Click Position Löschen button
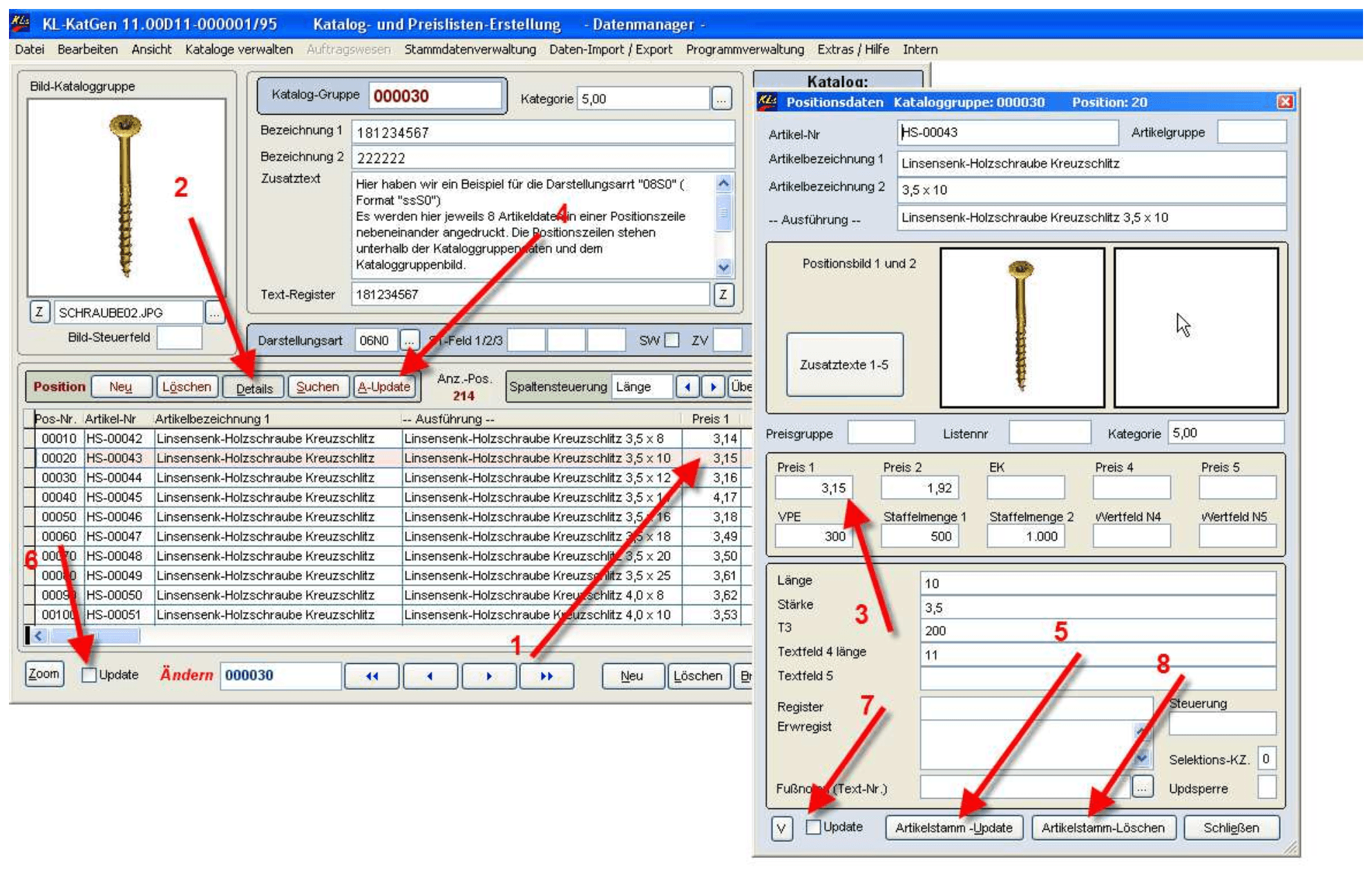 coord(187,387)
